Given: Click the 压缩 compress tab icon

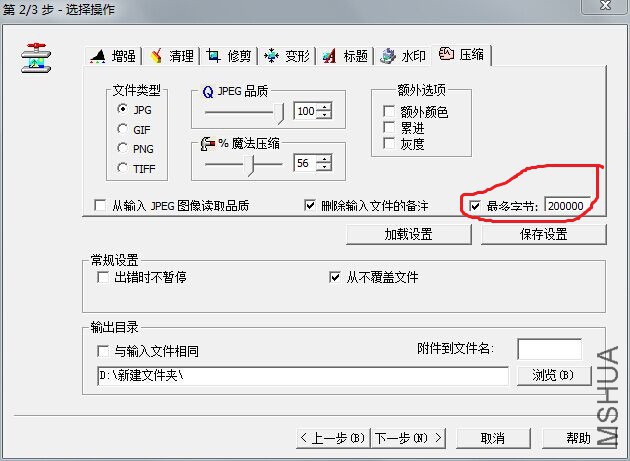Looking at the screenshot, I should [x=446, y=53].
